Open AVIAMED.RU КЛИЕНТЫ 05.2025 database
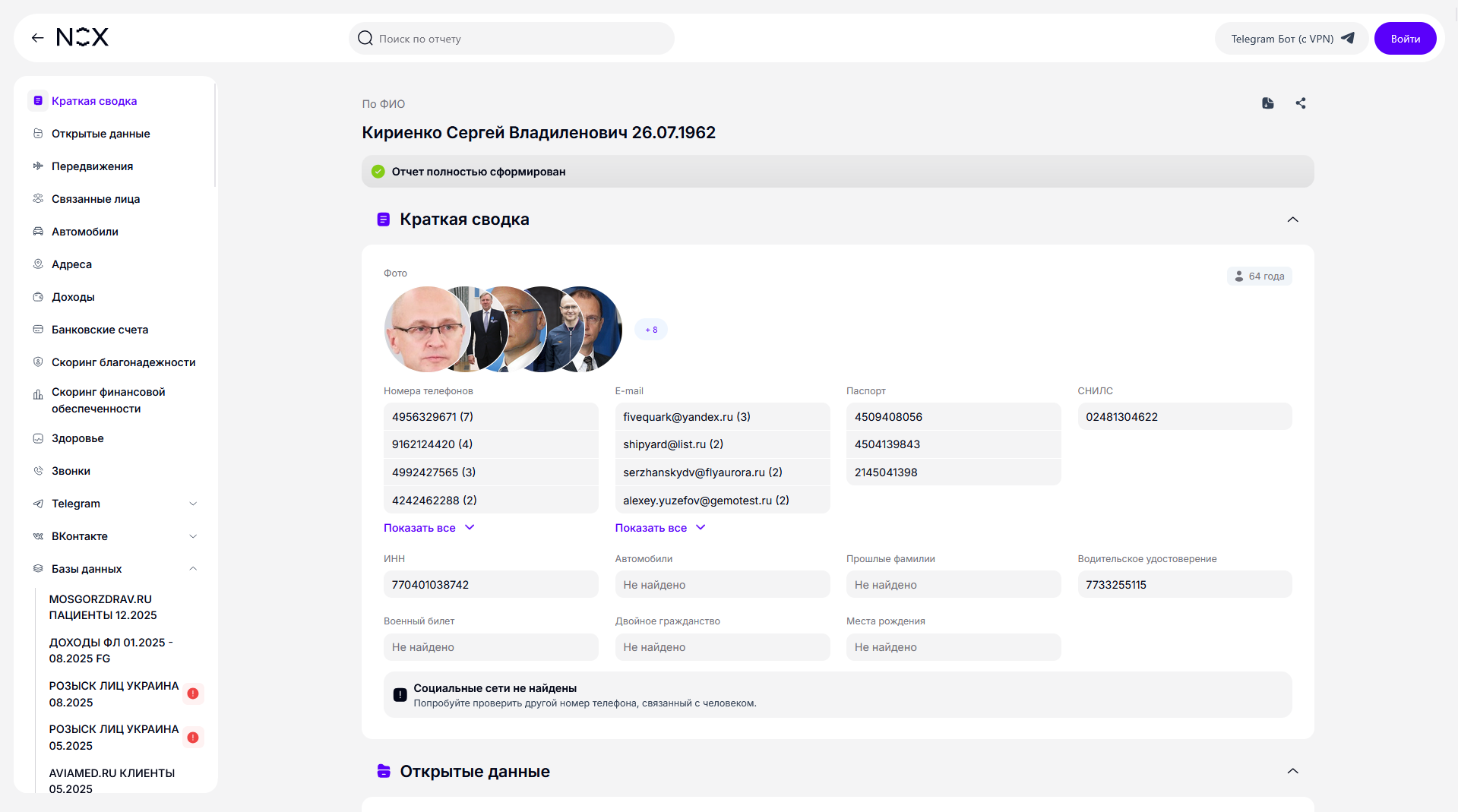The height and width of the screenshot is (812, 1458). (112, 782)
